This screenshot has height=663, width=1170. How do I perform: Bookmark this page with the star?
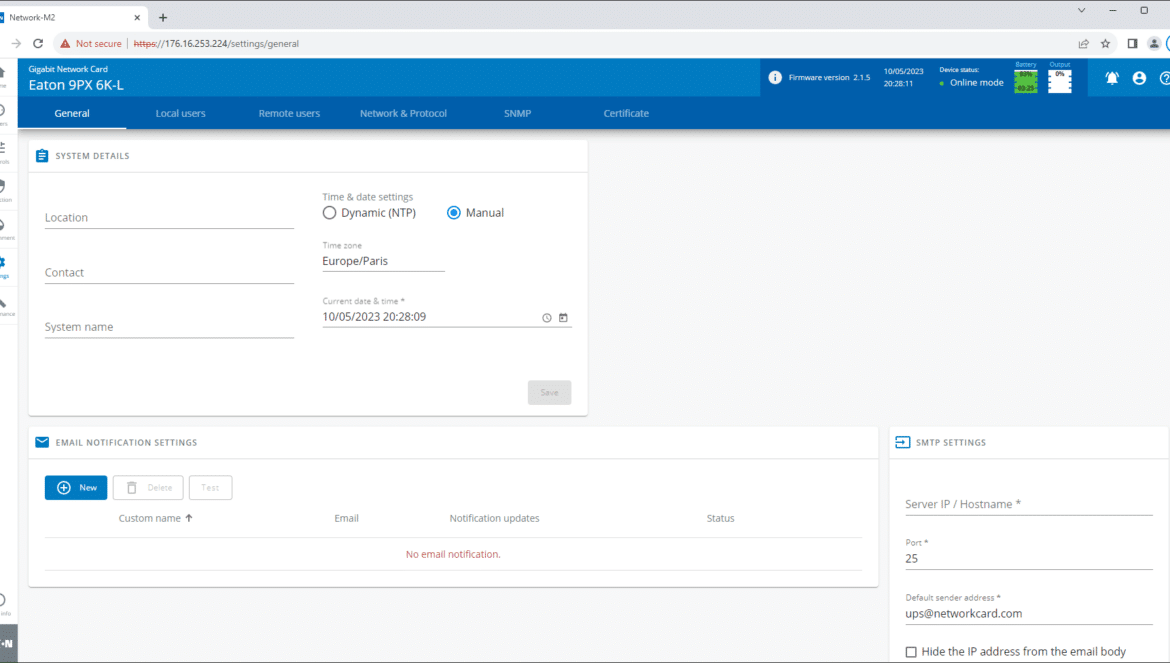[x=1106, y=43]
